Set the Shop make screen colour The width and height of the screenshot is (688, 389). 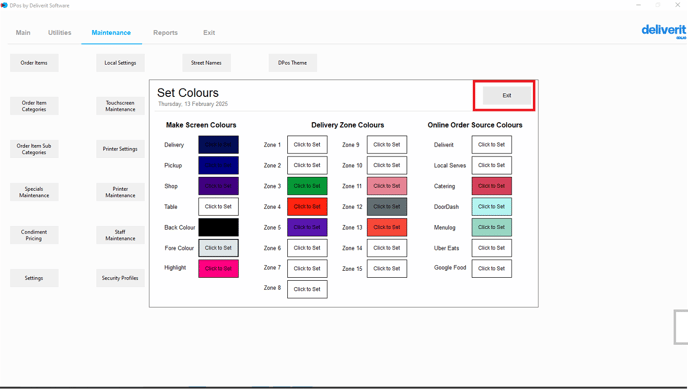(219, 186)
